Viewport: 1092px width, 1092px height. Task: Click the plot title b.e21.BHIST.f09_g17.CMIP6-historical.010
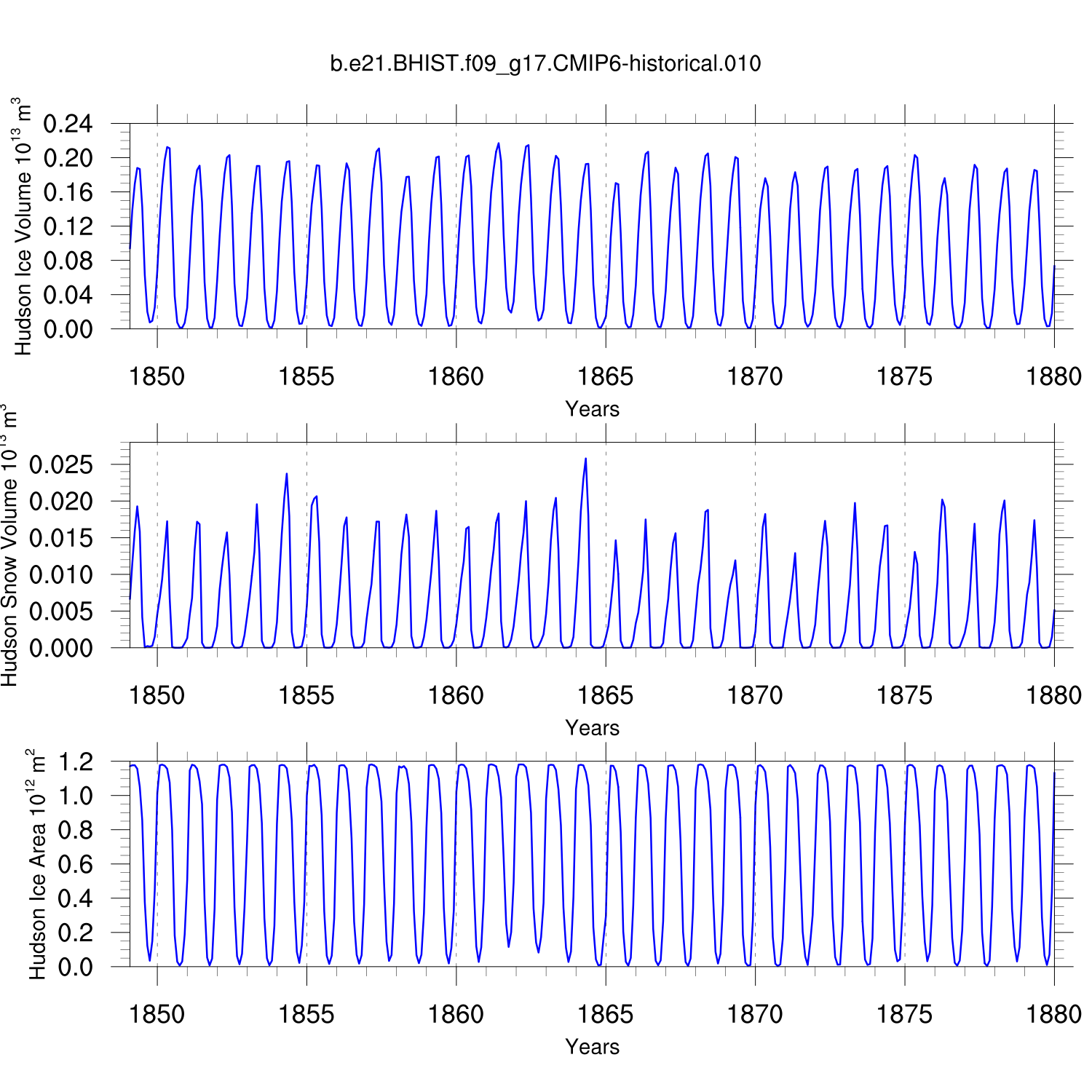point(545,64)
